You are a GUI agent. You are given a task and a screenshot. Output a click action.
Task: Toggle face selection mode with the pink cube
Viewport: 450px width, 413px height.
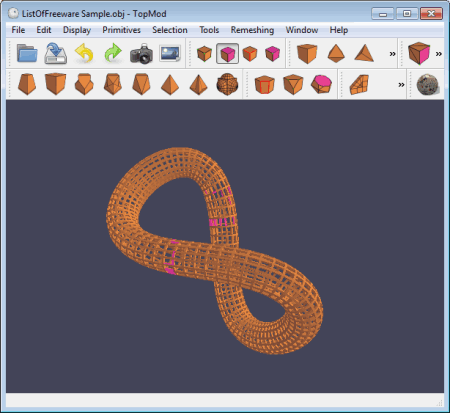(227, 53)
